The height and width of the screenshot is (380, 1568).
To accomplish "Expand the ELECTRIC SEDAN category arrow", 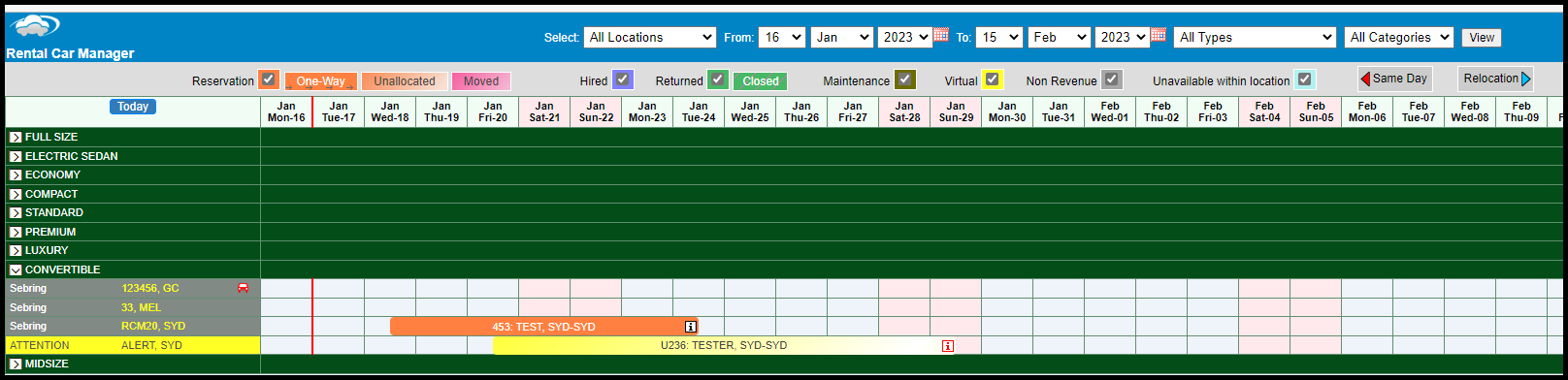I will coord(16,156).
